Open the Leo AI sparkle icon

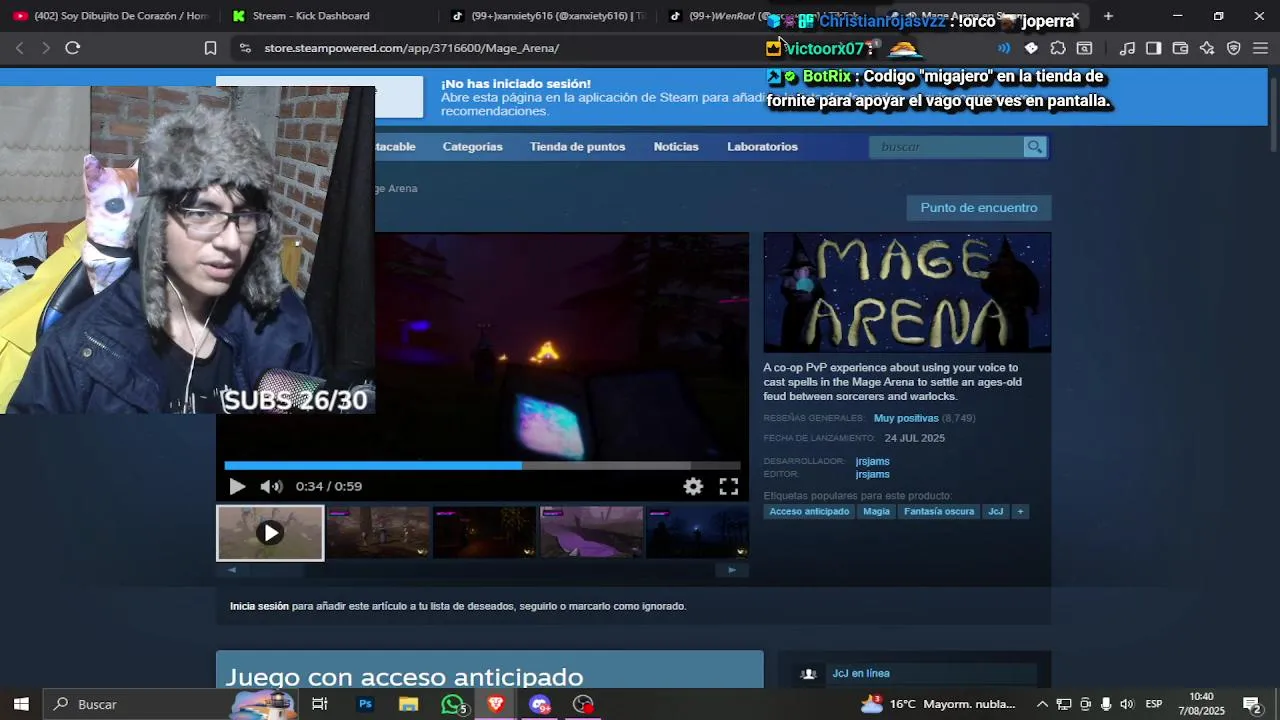(1207, 48)
